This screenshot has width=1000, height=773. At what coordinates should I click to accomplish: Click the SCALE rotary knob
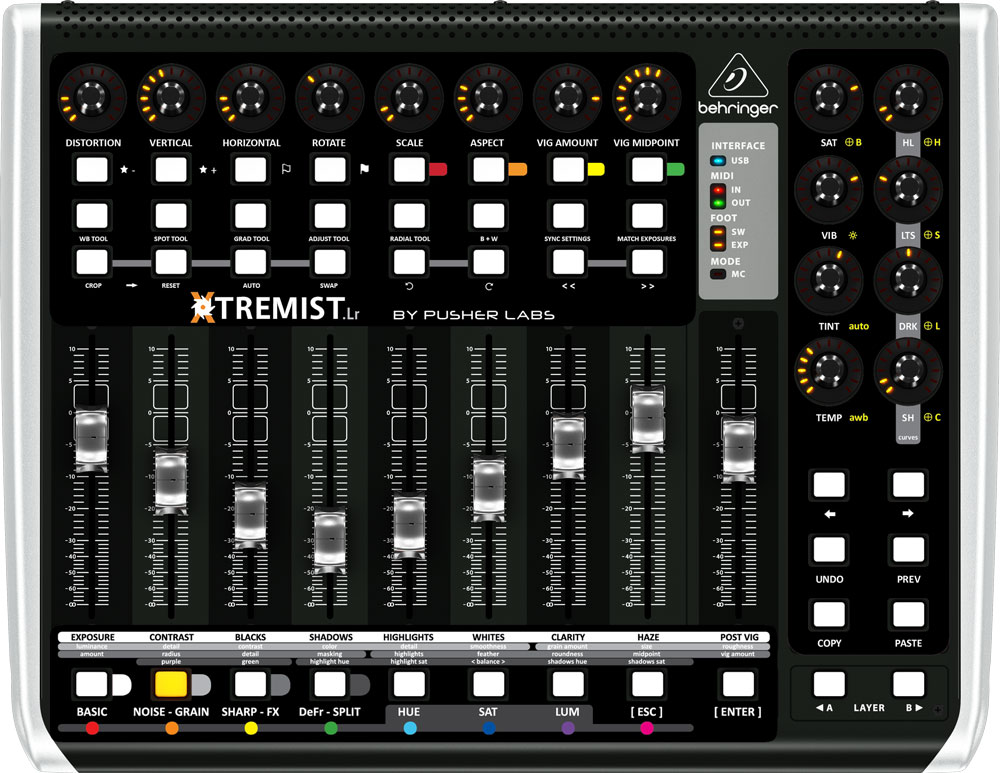[409, 97]
